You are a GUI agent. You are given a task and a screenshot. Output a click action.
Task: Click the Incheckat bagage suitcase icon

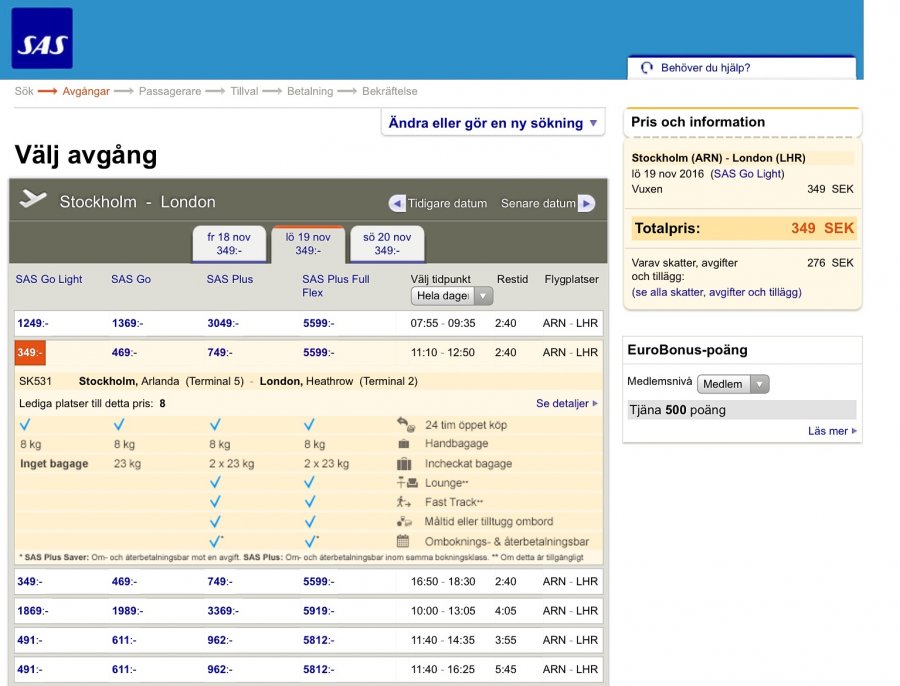[404, 464]
